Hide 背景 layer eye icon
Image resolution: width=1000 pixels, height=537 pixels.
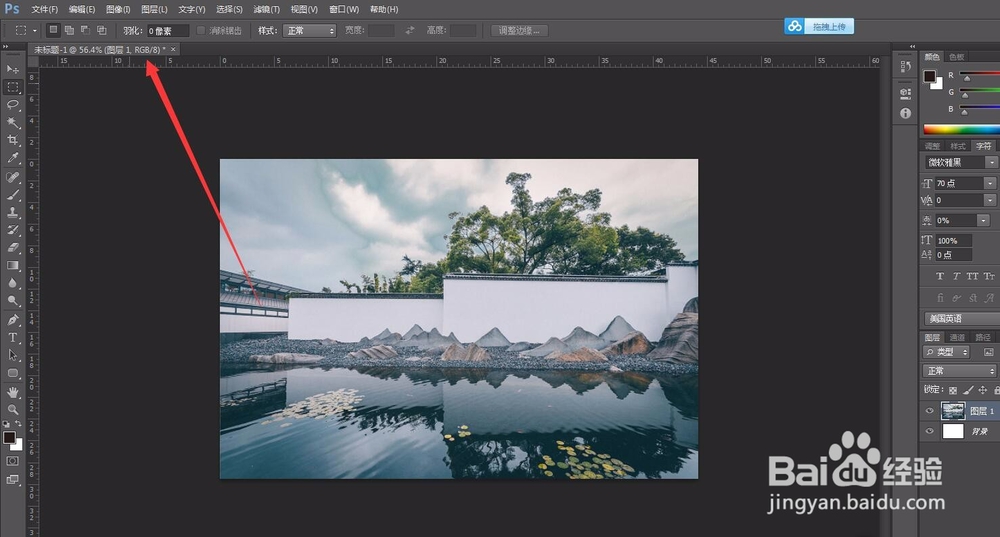click(x=929, y=431)
